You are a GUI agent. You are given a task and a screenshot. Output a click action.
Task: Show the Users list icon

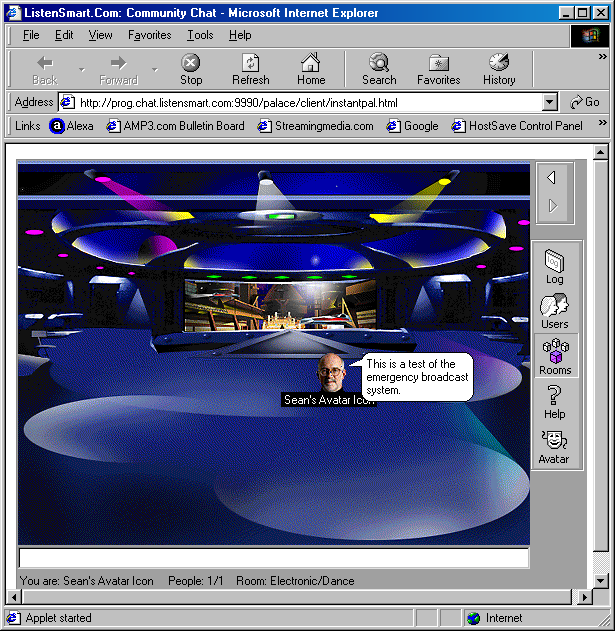tap(554, 311)
